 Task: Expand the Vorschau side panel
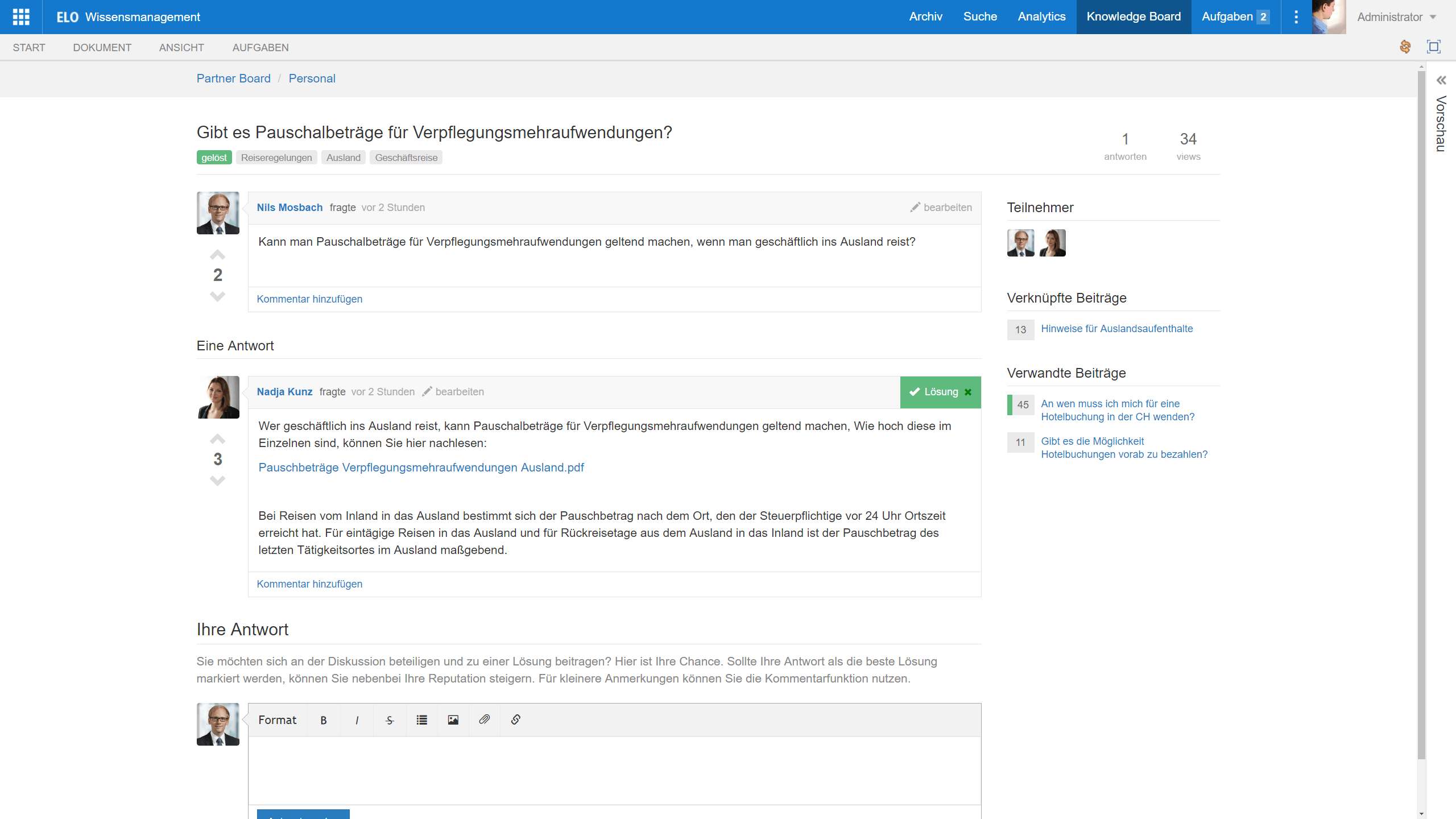pos(1441,81)
